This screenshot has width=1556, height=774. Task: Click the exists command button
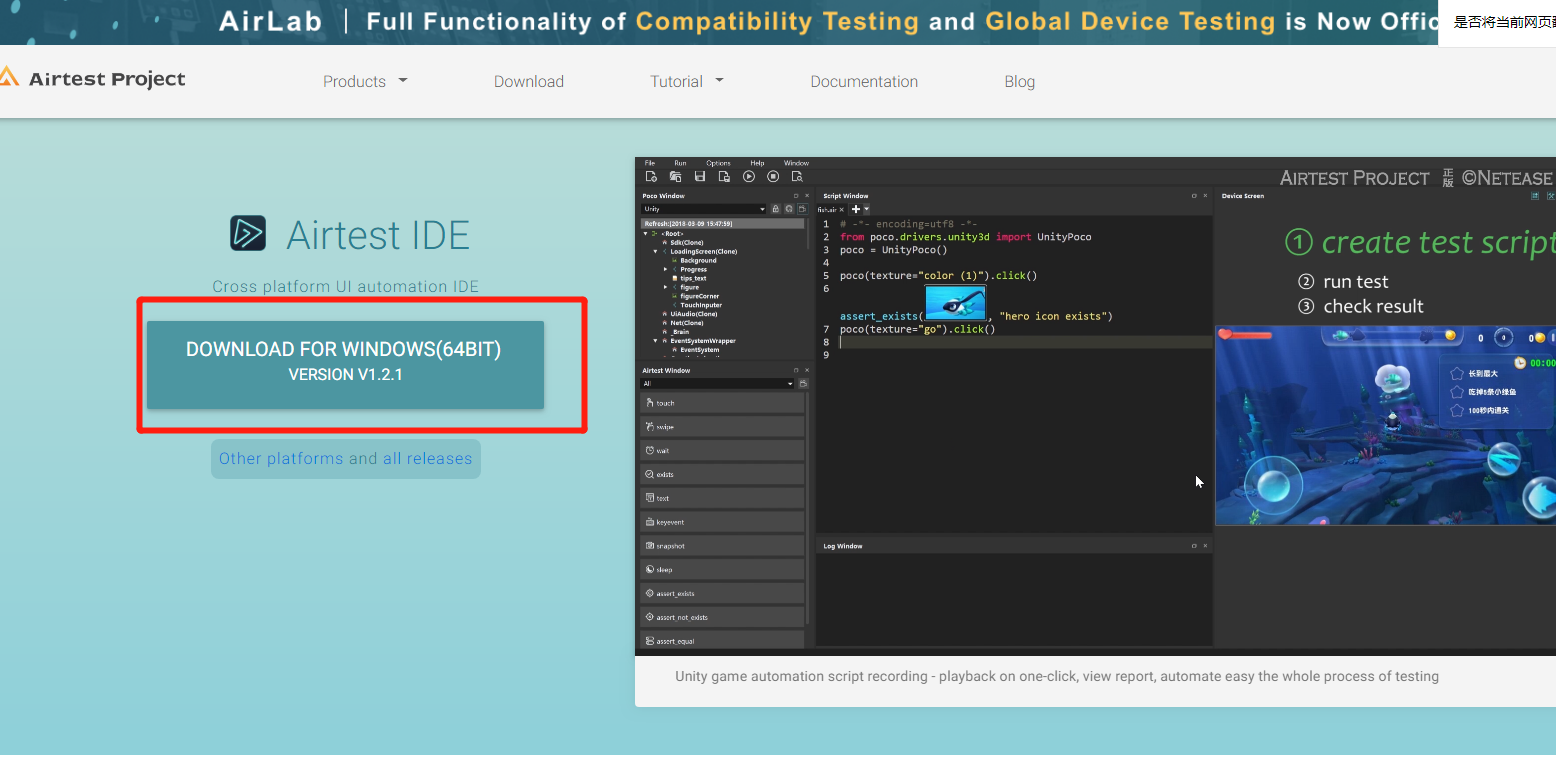722,474
